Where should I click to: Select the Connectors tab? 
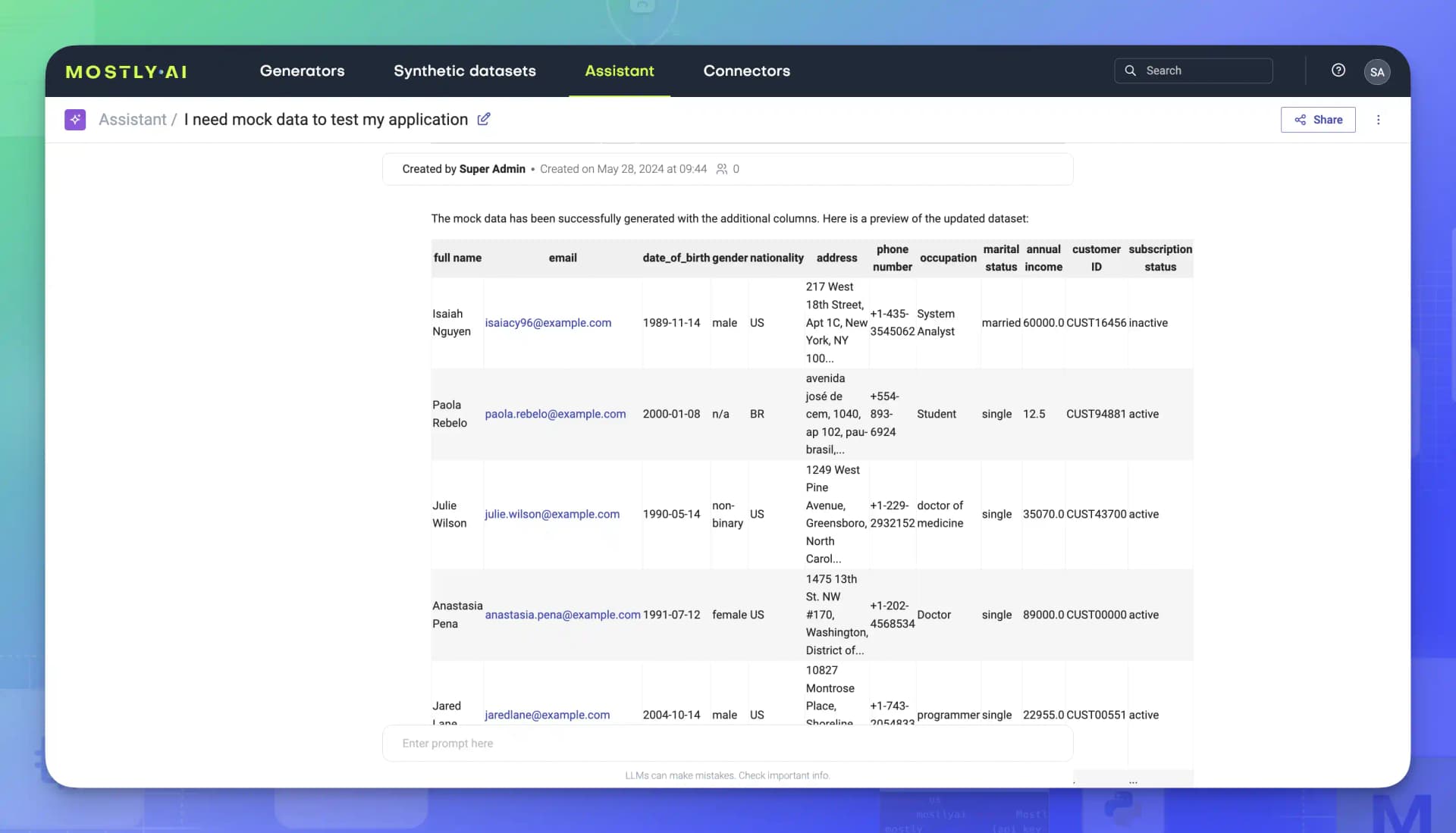coord(746,70)
